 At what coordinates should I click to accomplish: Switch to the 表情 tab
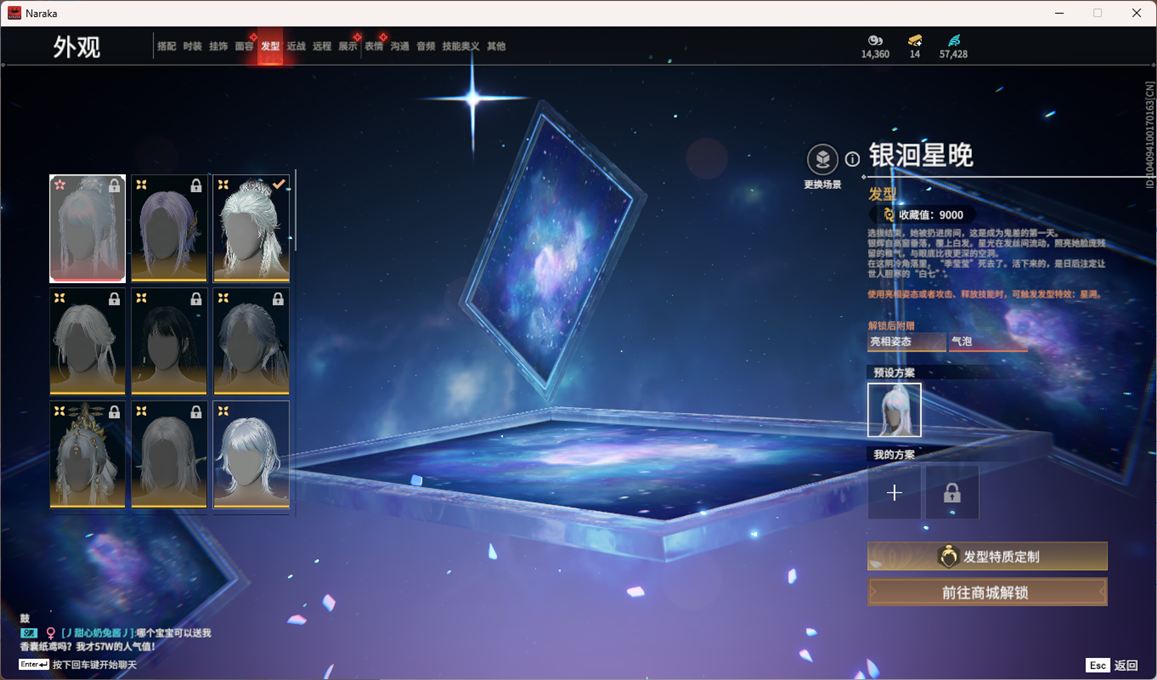point(373,46)
